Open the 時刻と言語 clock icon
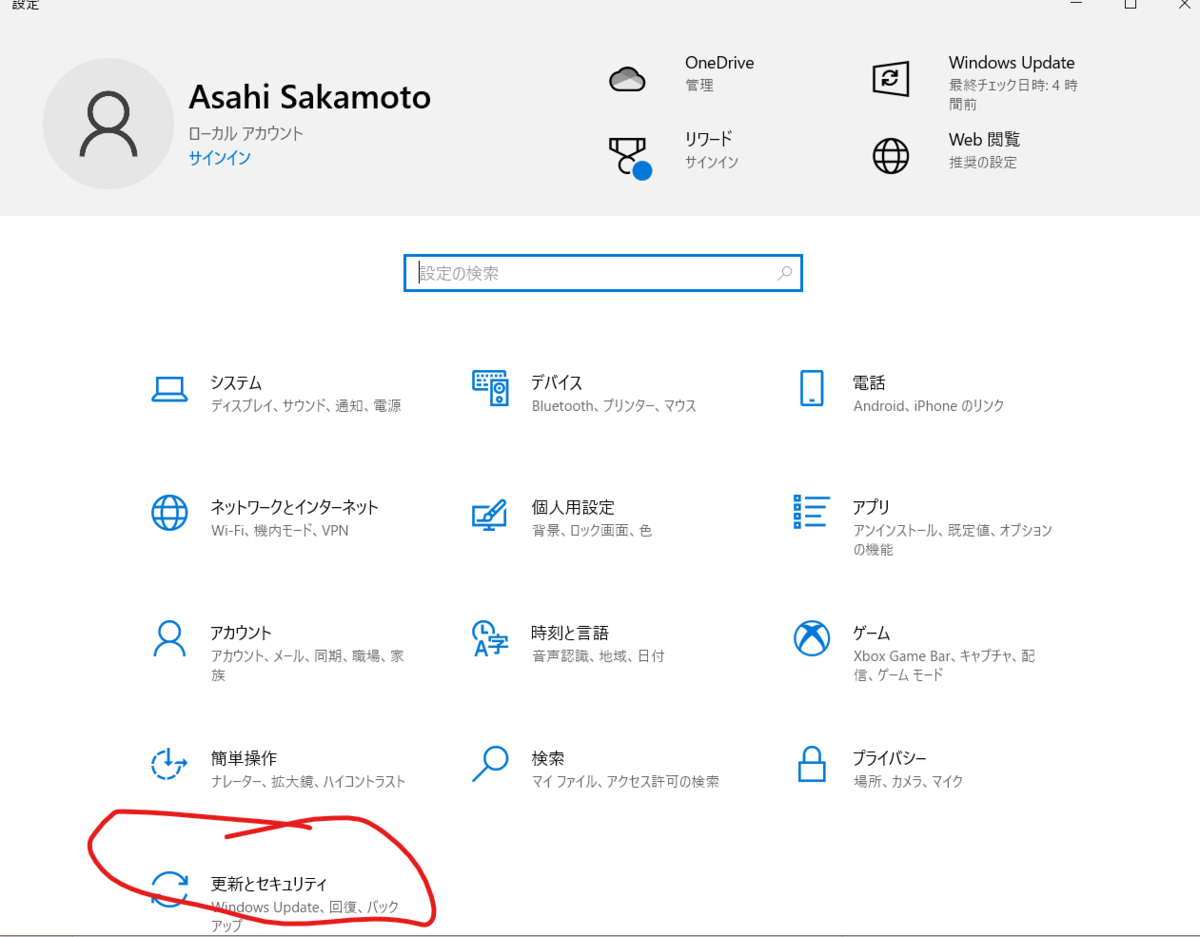This screenshot has width=1200, height=937. point(490,638)
